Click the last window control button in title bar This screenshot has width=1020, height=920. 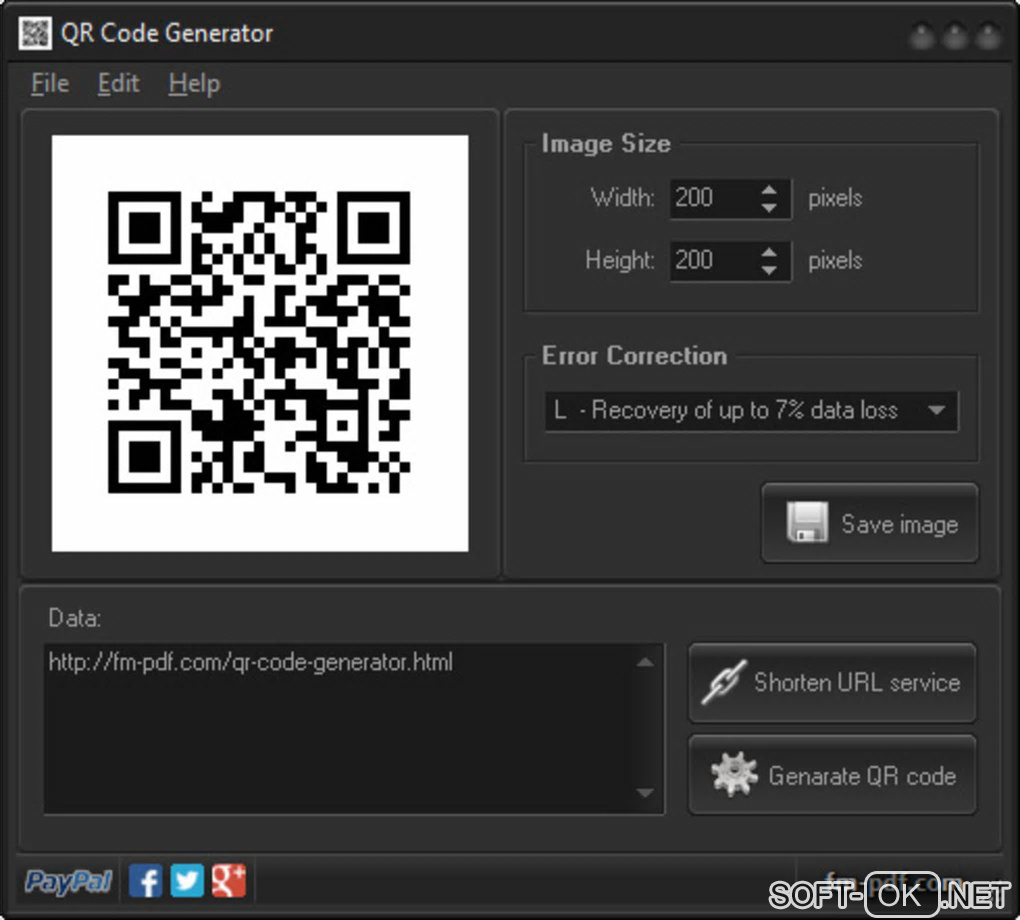point(988,36)
